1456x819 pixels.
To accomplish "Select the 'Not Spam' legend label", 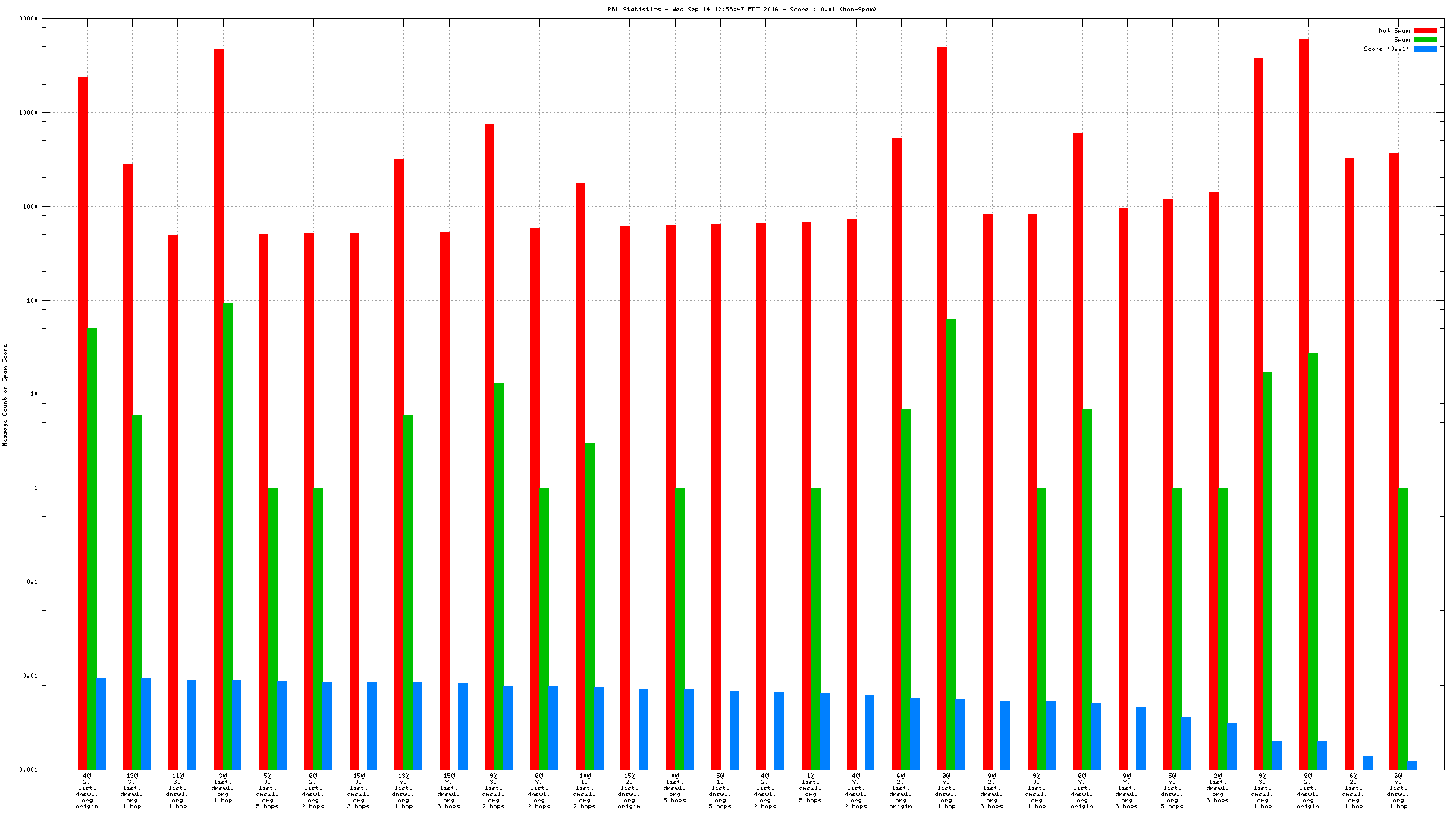I will coord(1394,31).
